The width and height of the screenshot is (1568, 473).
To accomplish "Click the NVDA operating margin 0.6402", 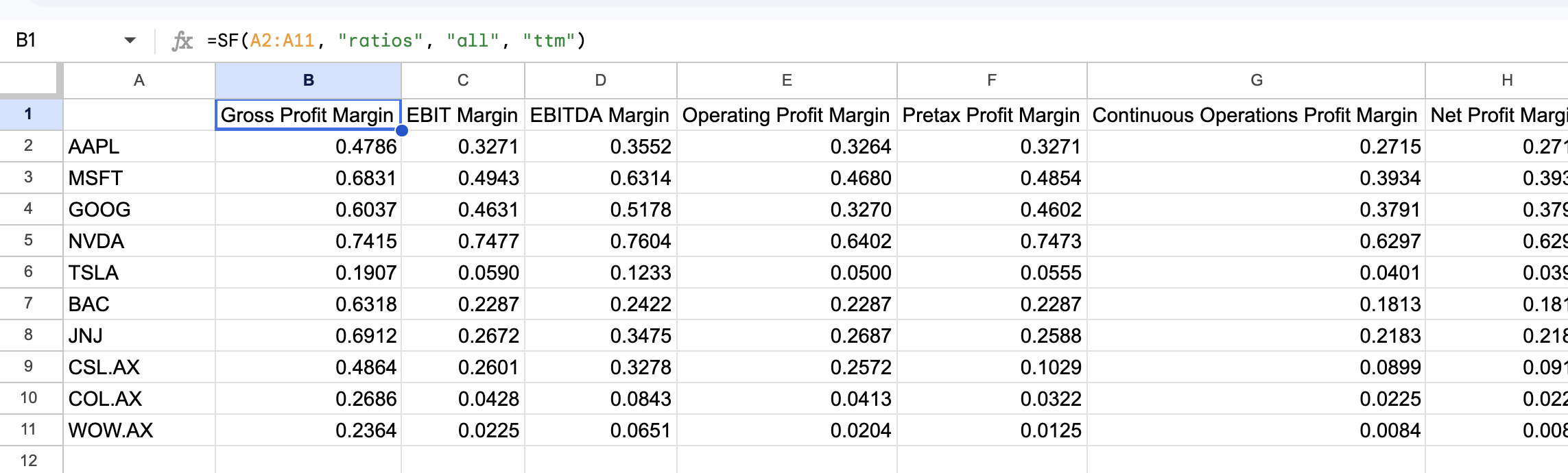I will pos(787,241).
